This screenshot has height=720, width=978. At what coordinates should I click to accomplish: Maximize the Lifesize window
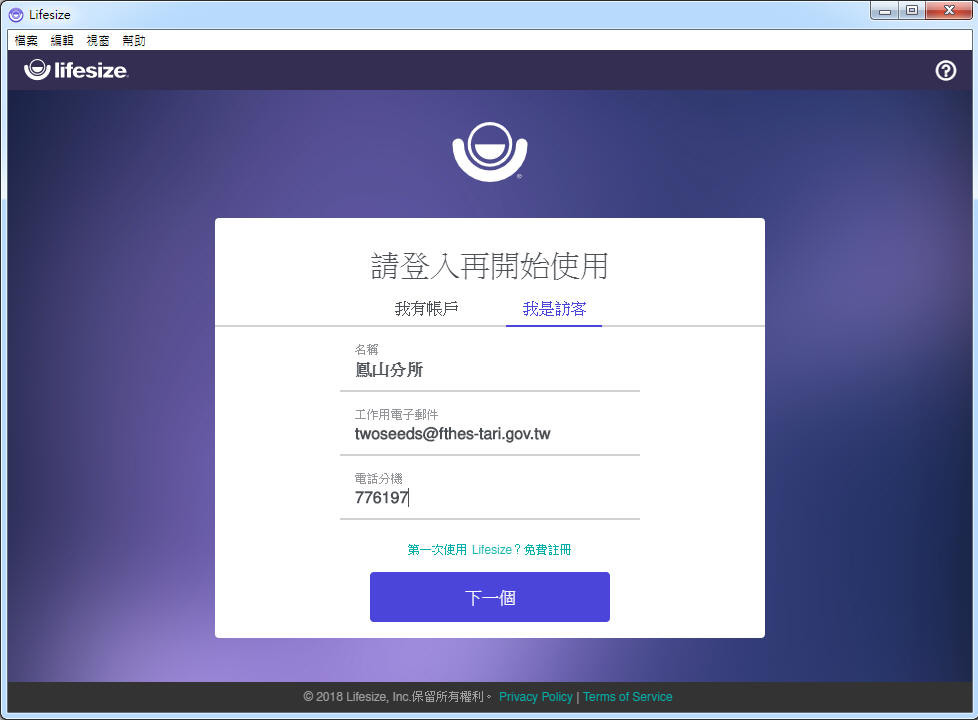912,11
